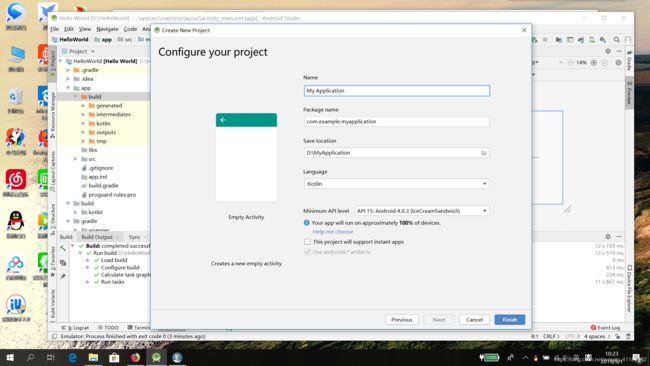Click the pin icon in Build panel
Screen dimensions: 650x366
click(63, 276)
